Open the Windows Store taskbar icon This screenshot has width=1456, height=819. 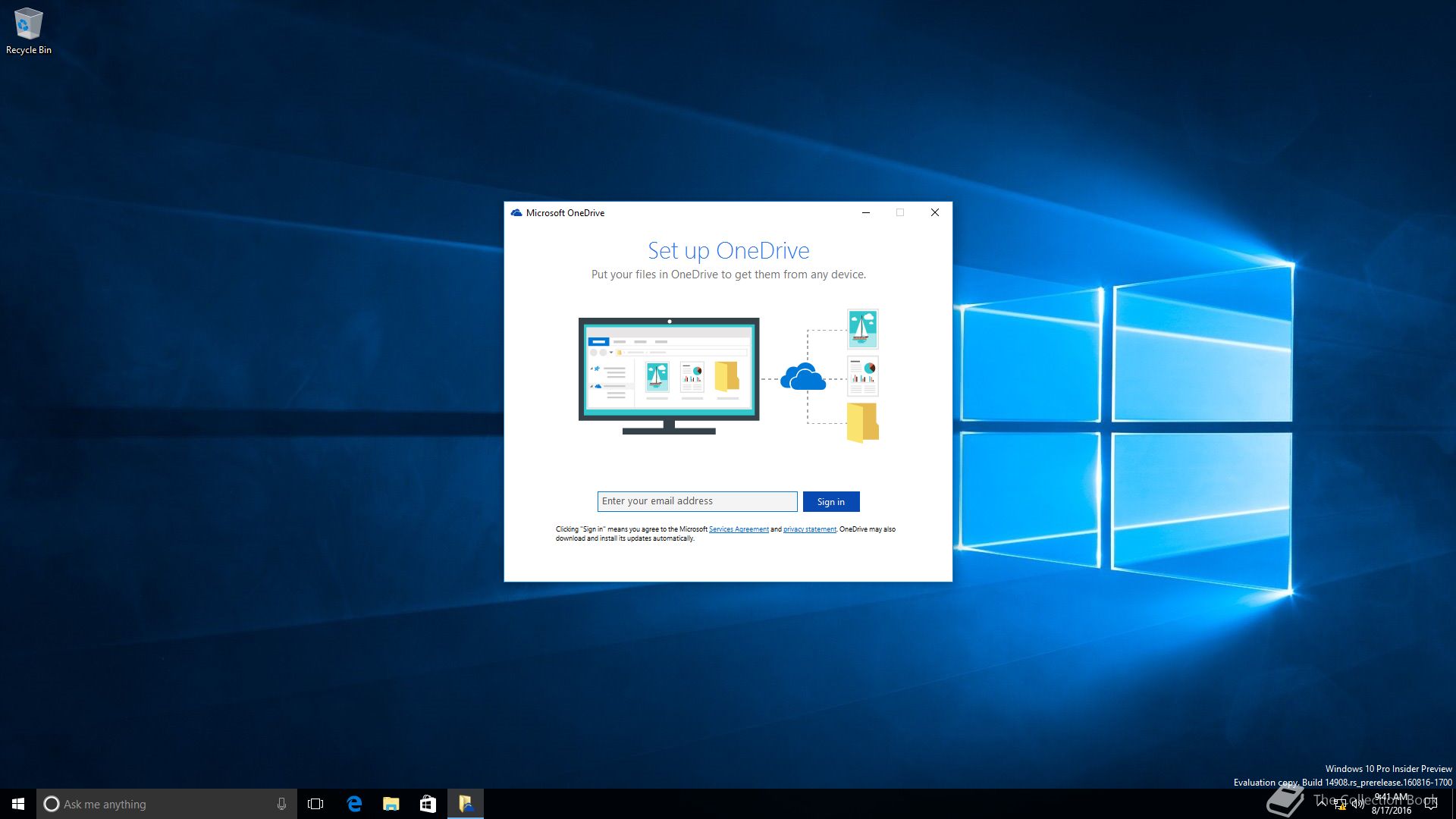click(x=428, y=804)
